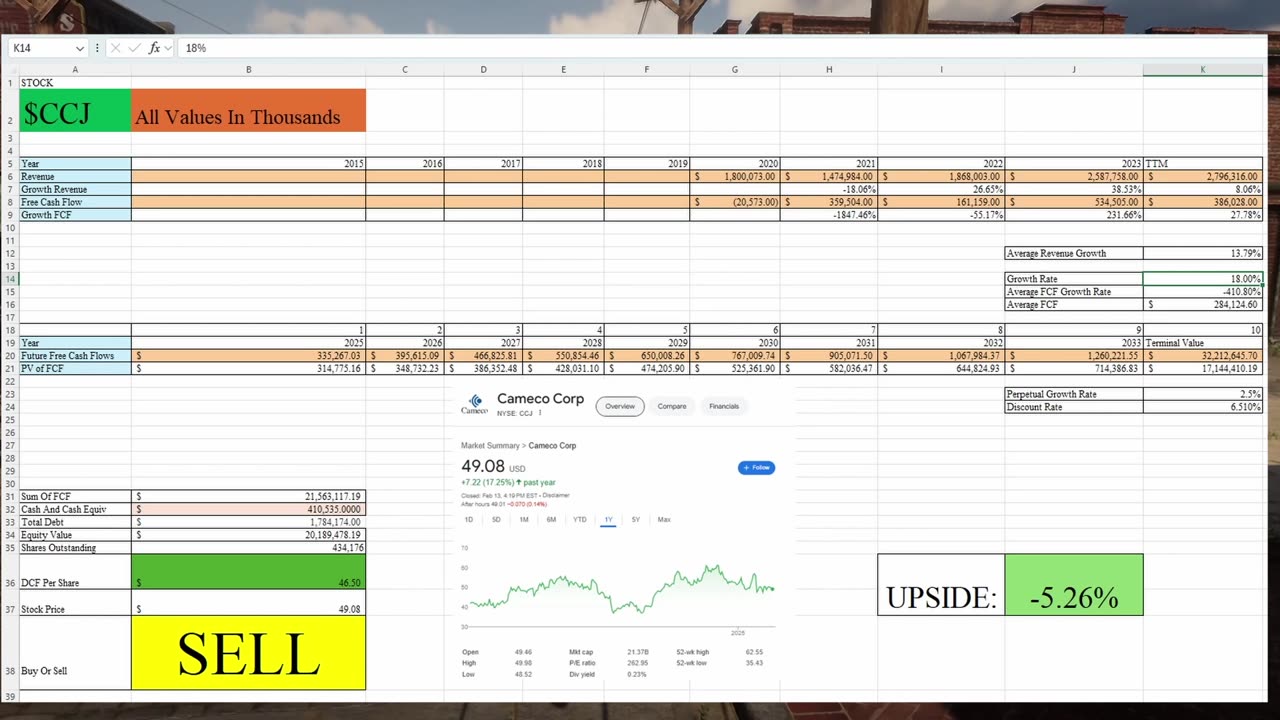1280x720 pixels.
Task: Click the formula bar showing 18%
Action: (720, 48)
